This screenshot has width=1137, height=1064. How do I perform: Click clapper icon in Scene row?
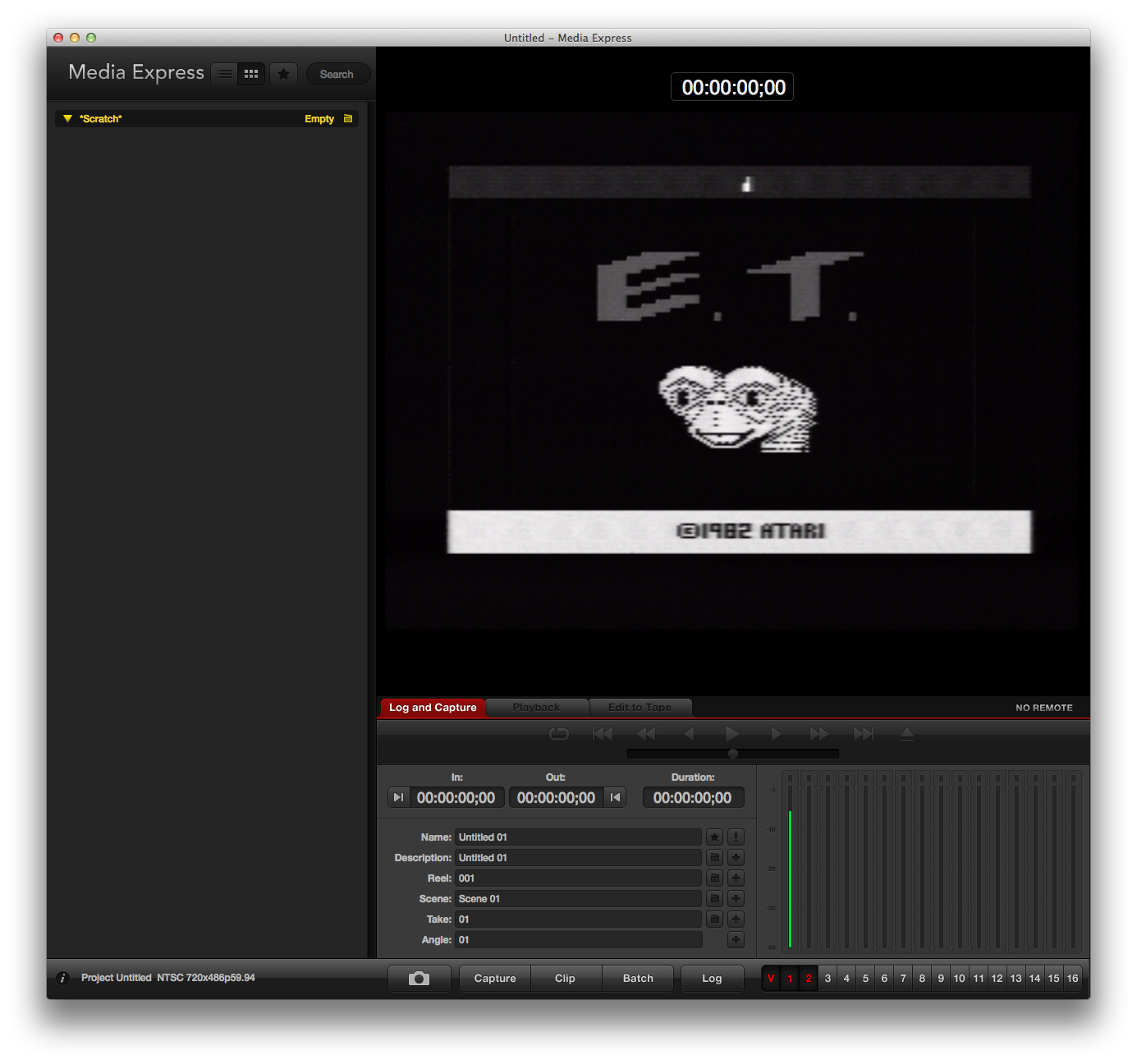pyautogui.click(x=715, y=899)
